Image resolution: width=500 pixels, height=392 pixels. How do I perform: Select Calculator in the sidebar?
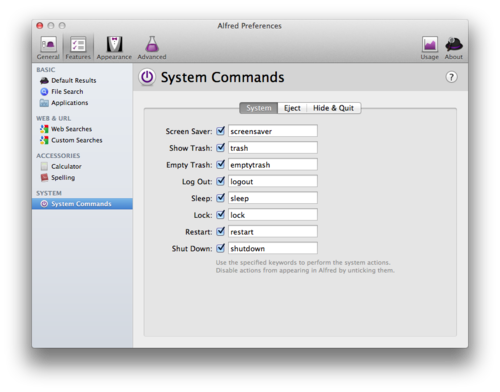pos(66,166)
